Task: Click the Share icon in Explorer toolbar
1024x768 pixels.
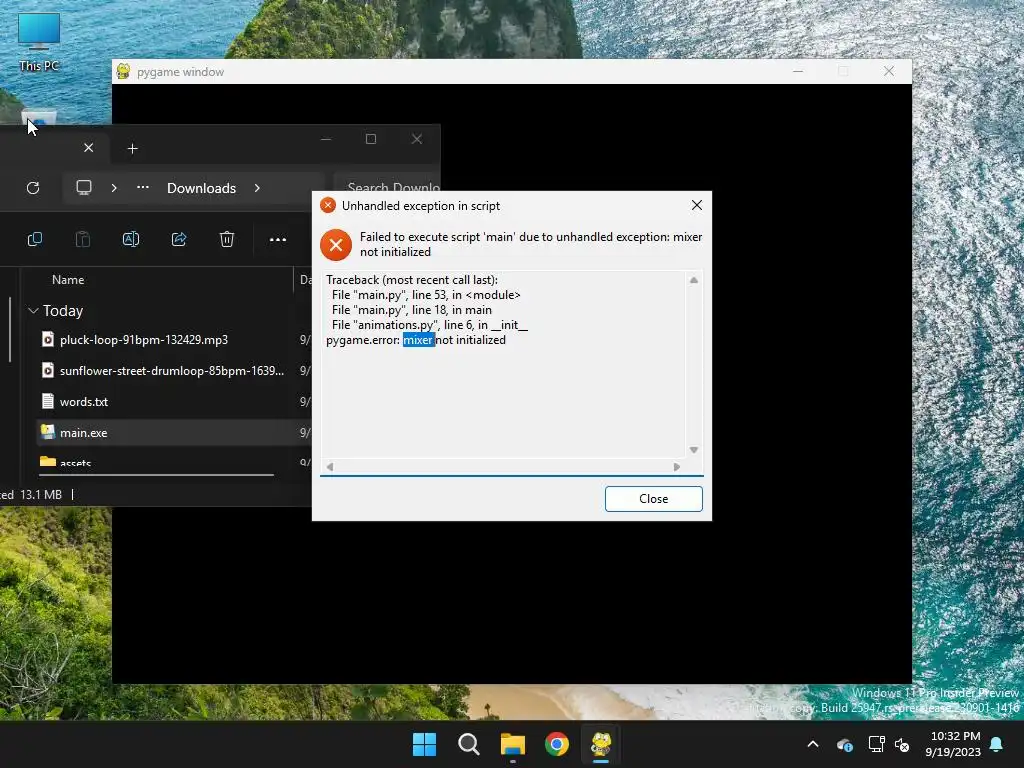Action: click(x=179, y=240)
